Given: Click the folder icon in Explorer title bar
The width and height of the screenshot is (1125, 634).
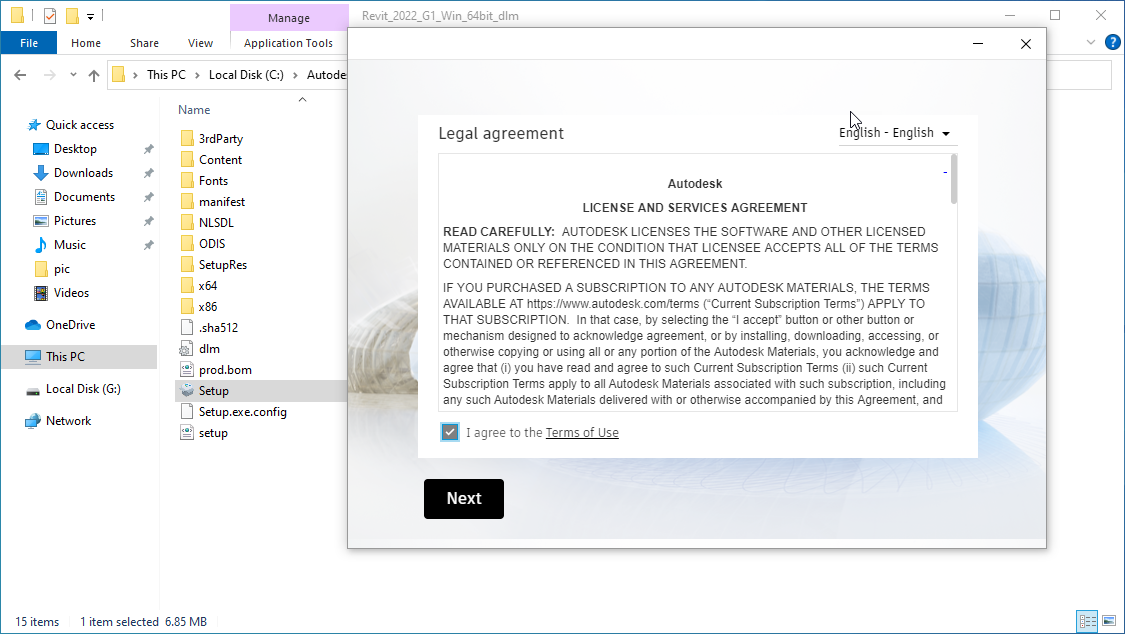Looking at the screenshot, I should 17,16.
